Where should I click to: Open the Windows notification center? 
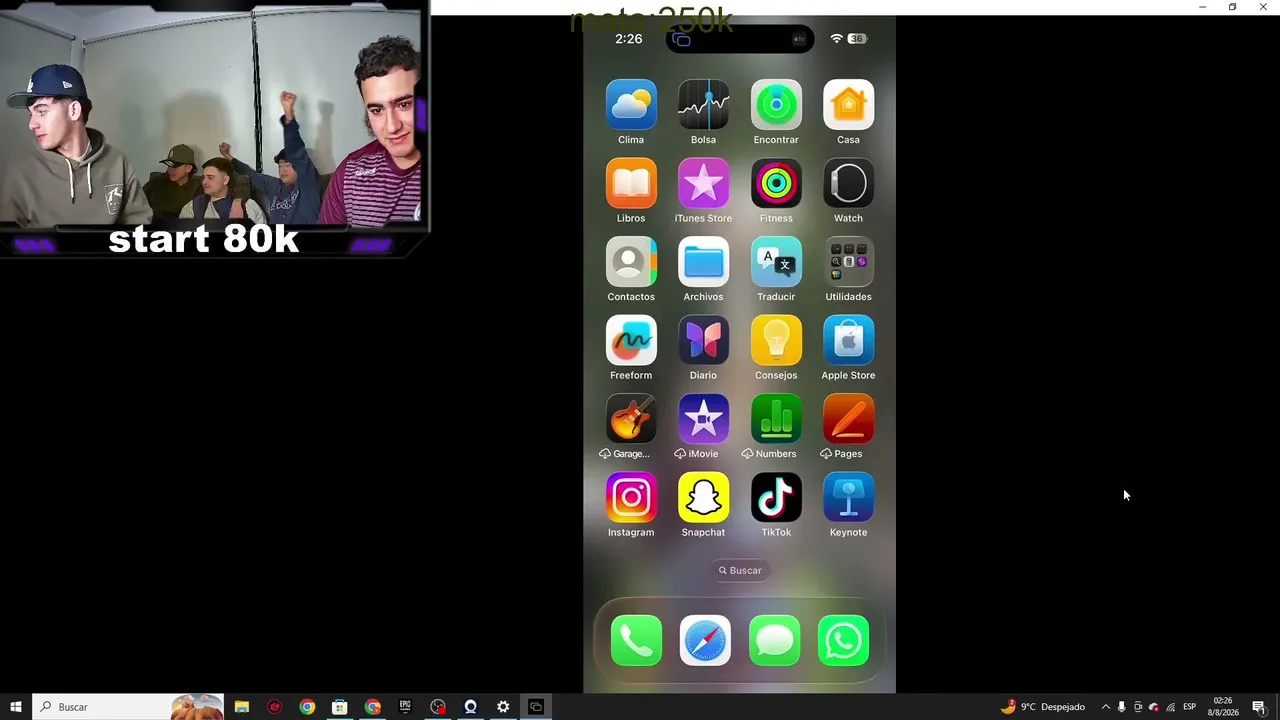(x=1259, y=707)
